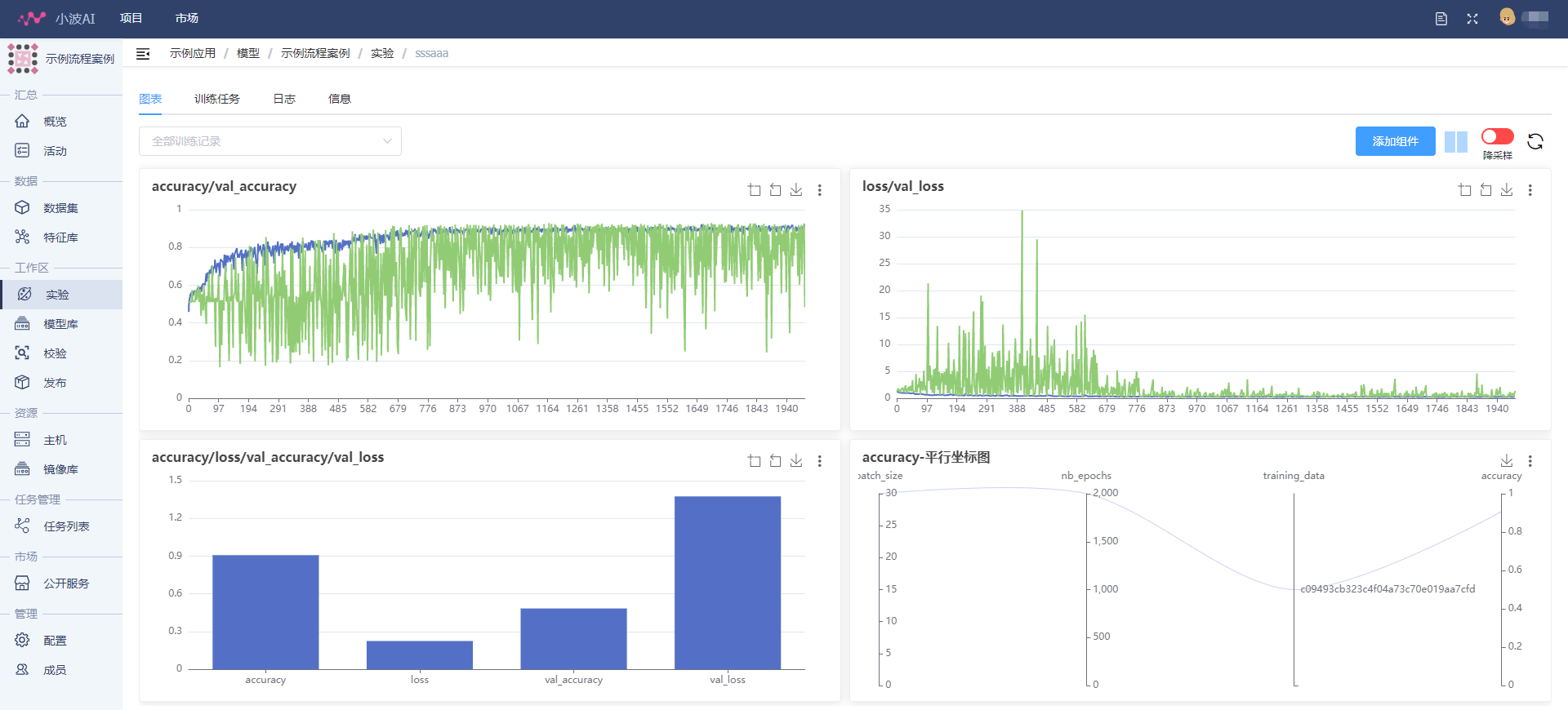The image size is (1568, 710).
Task: Click the nb_epochs axis label
Action: pos(1086,476)
